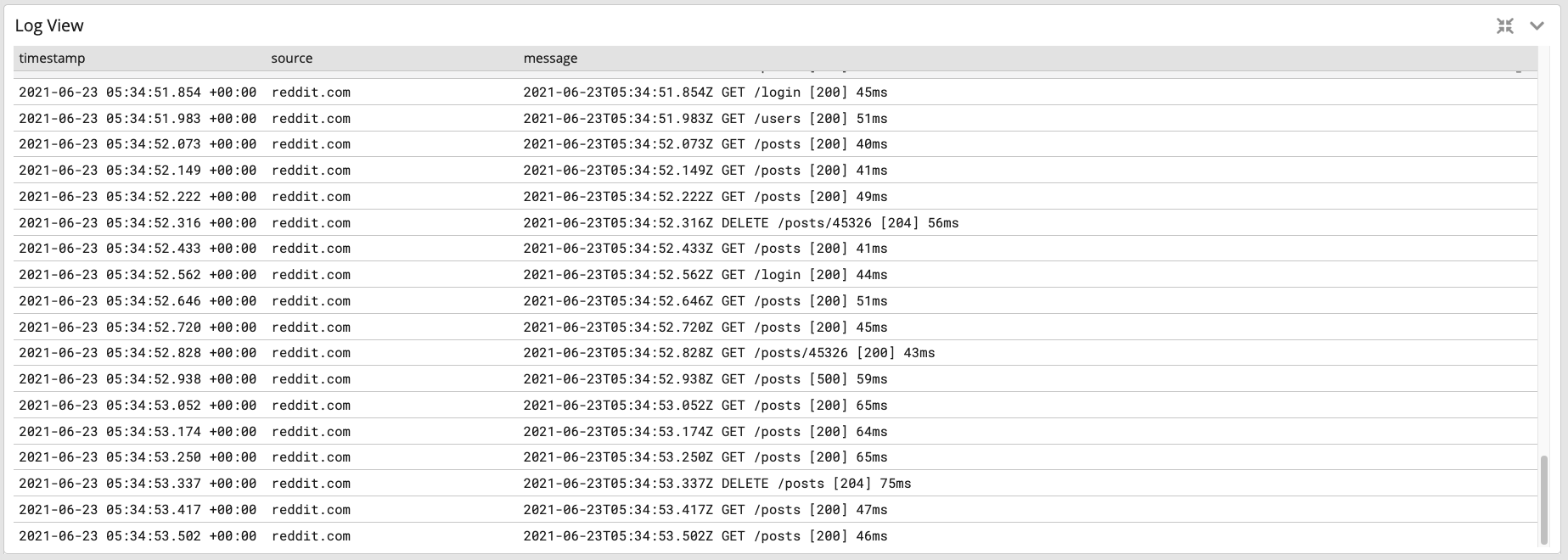
Task: Collapse the Log View panel via chevron
Action: pyautogui.click(x=1537, y=25)
